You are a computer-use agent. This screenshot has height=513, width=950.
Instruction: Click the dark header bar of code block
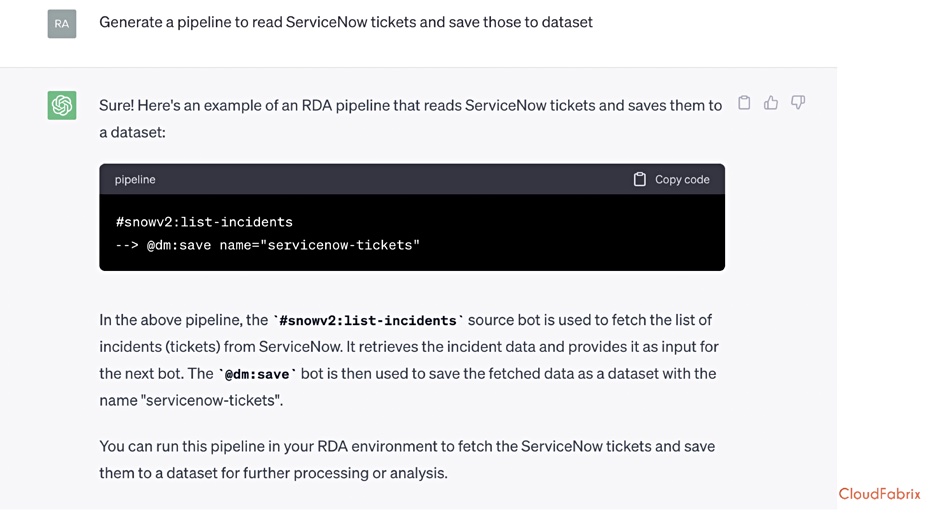pos(412,179)
